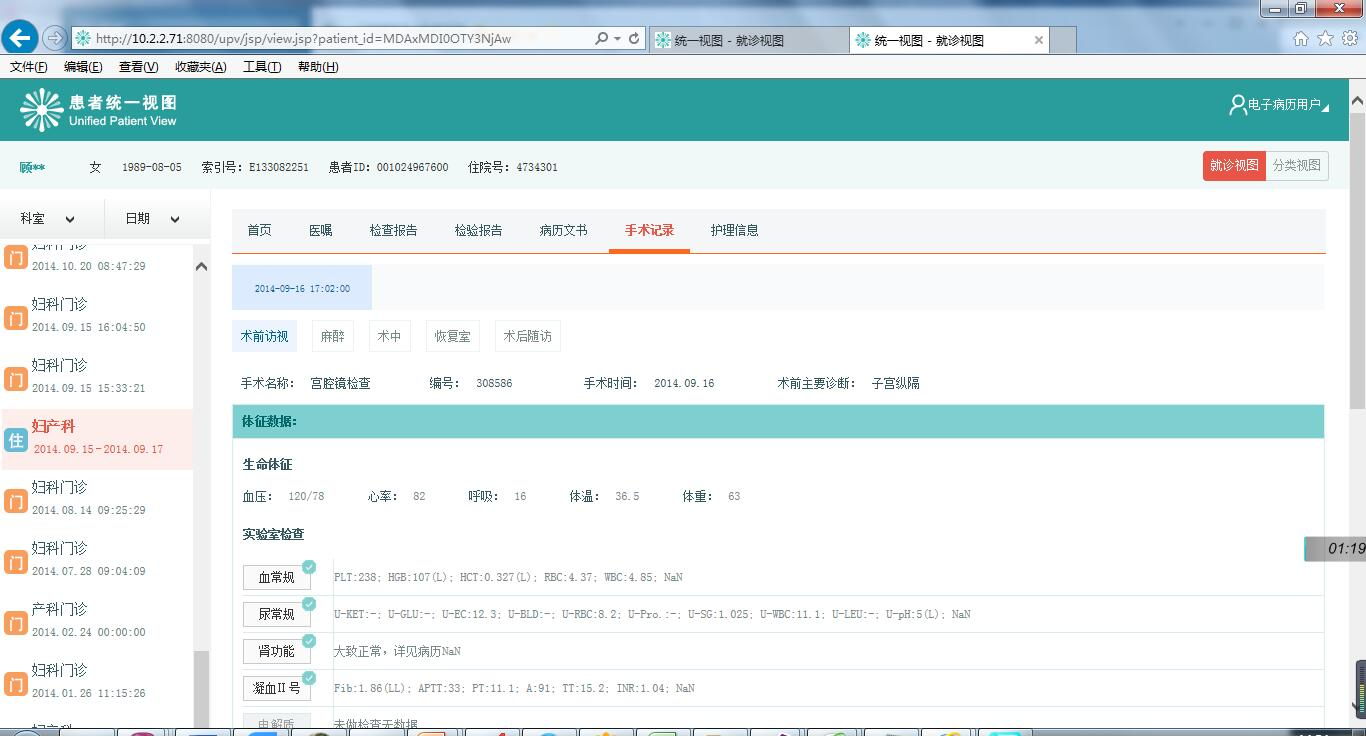This screenshot has height=736, width=1366.
Task: Toggle the 凝血II号 checkmark badge
Action: pos(309,678)
